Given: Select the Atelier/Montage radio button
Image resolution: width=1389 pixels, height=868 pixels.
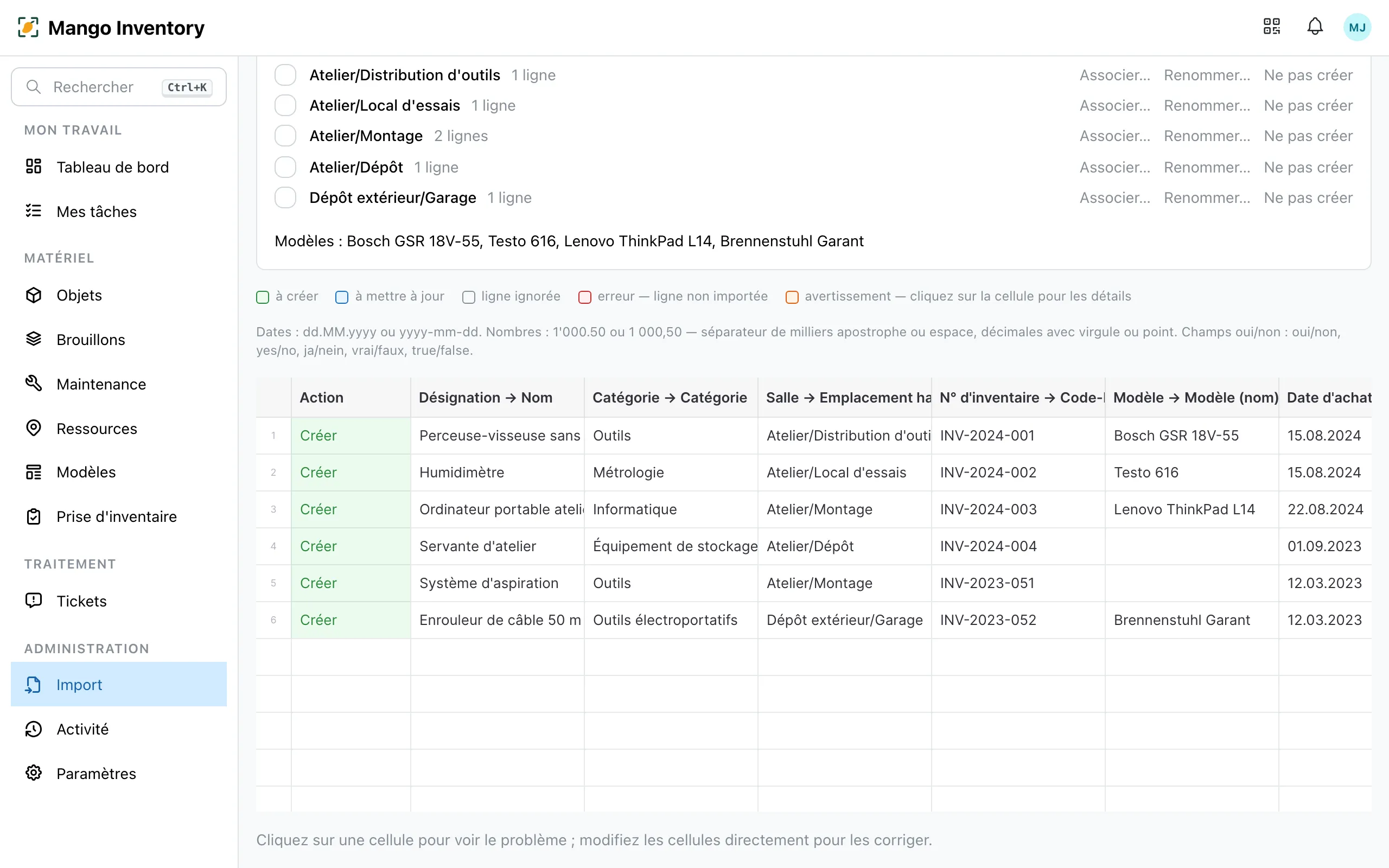Looking at the screenshot, I should (285, 136).
